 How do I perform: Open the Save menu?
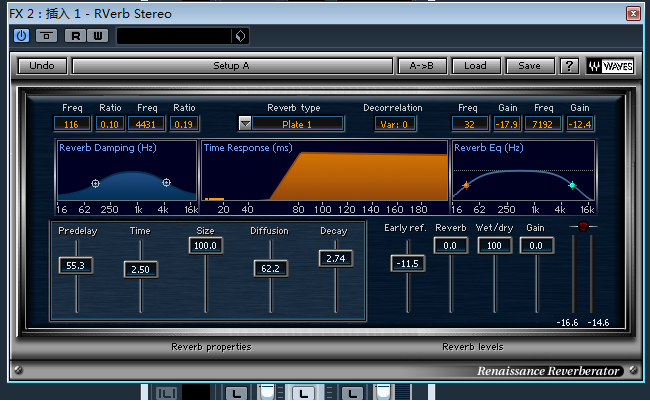[x=530, y=66]
